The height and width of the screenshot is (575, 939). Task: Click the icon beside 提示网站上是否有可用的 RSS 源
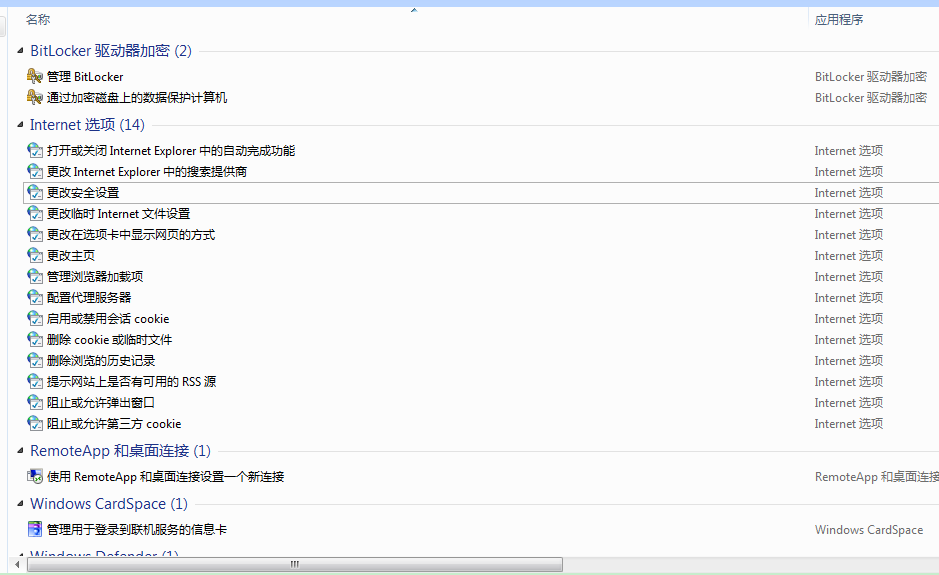coord(35,381)
